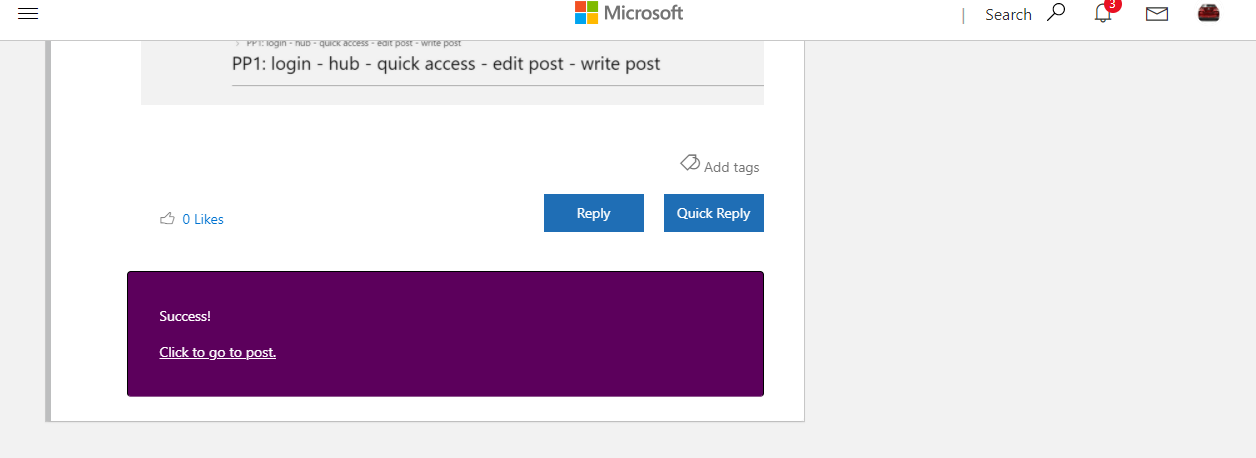Click the Microsoft four-square logo
Screen dimensions: 1256x458
[586, 12]
